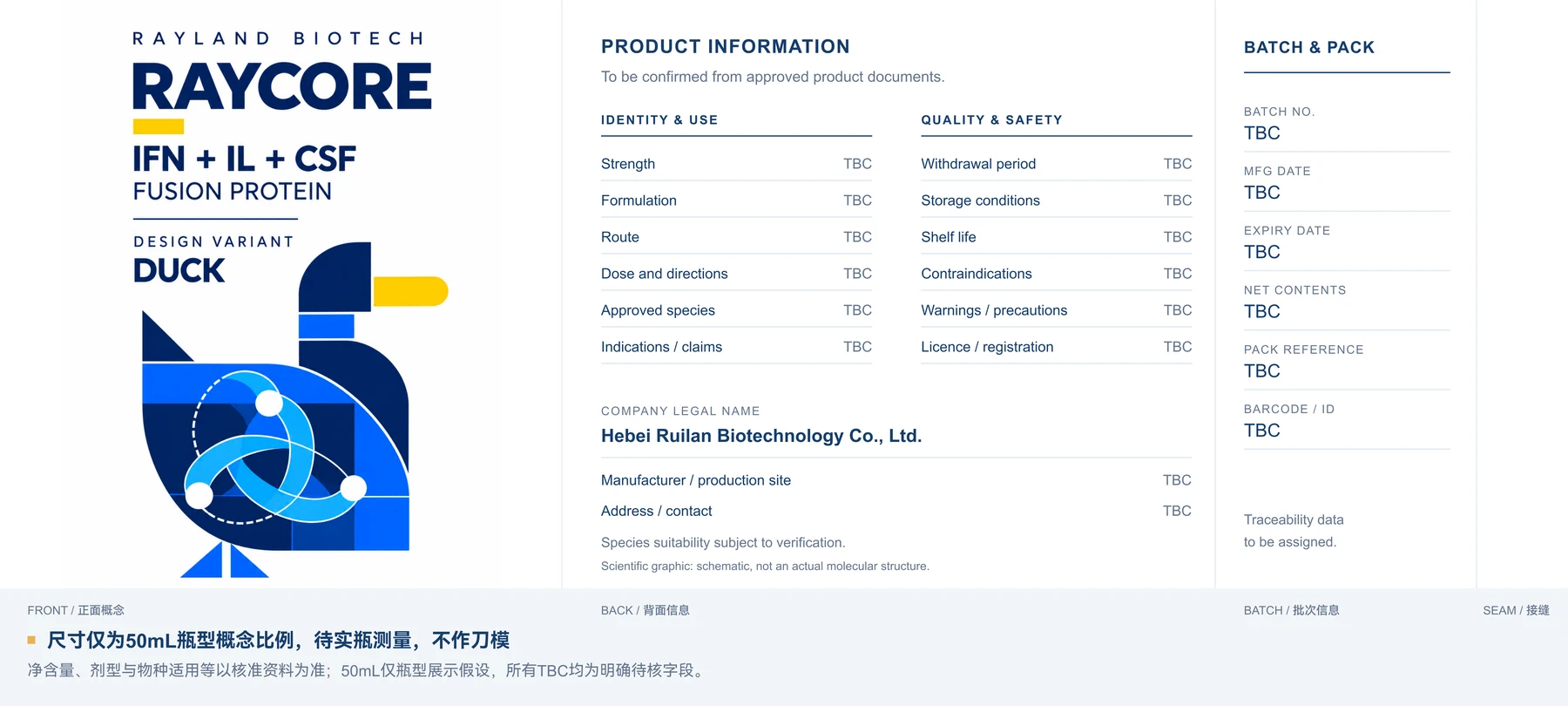Select the "Warnings / precautions" label
The width and height of the screenshot is (1568, 706).
(994, 310)
